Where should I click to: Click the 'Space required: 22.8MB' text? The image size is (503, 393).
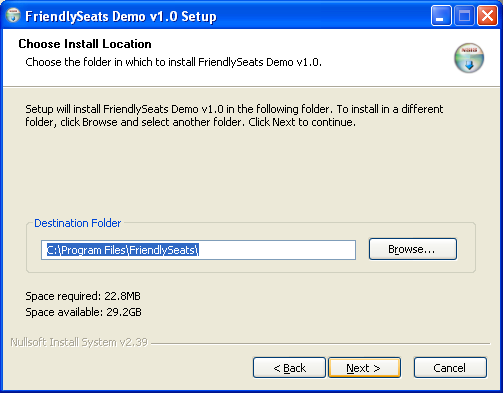pyautogui.click(x=83, y=296)
